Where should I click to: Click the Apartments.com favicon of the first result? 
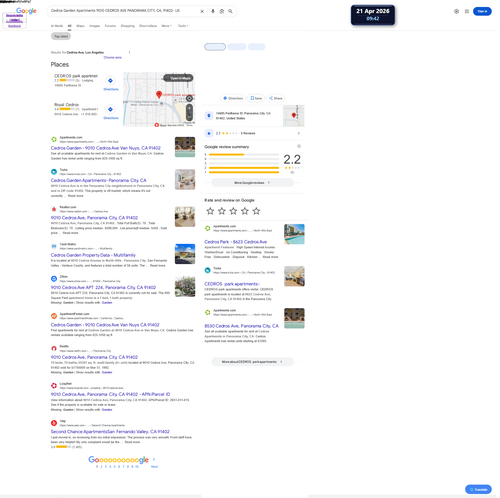coord(54,139)
